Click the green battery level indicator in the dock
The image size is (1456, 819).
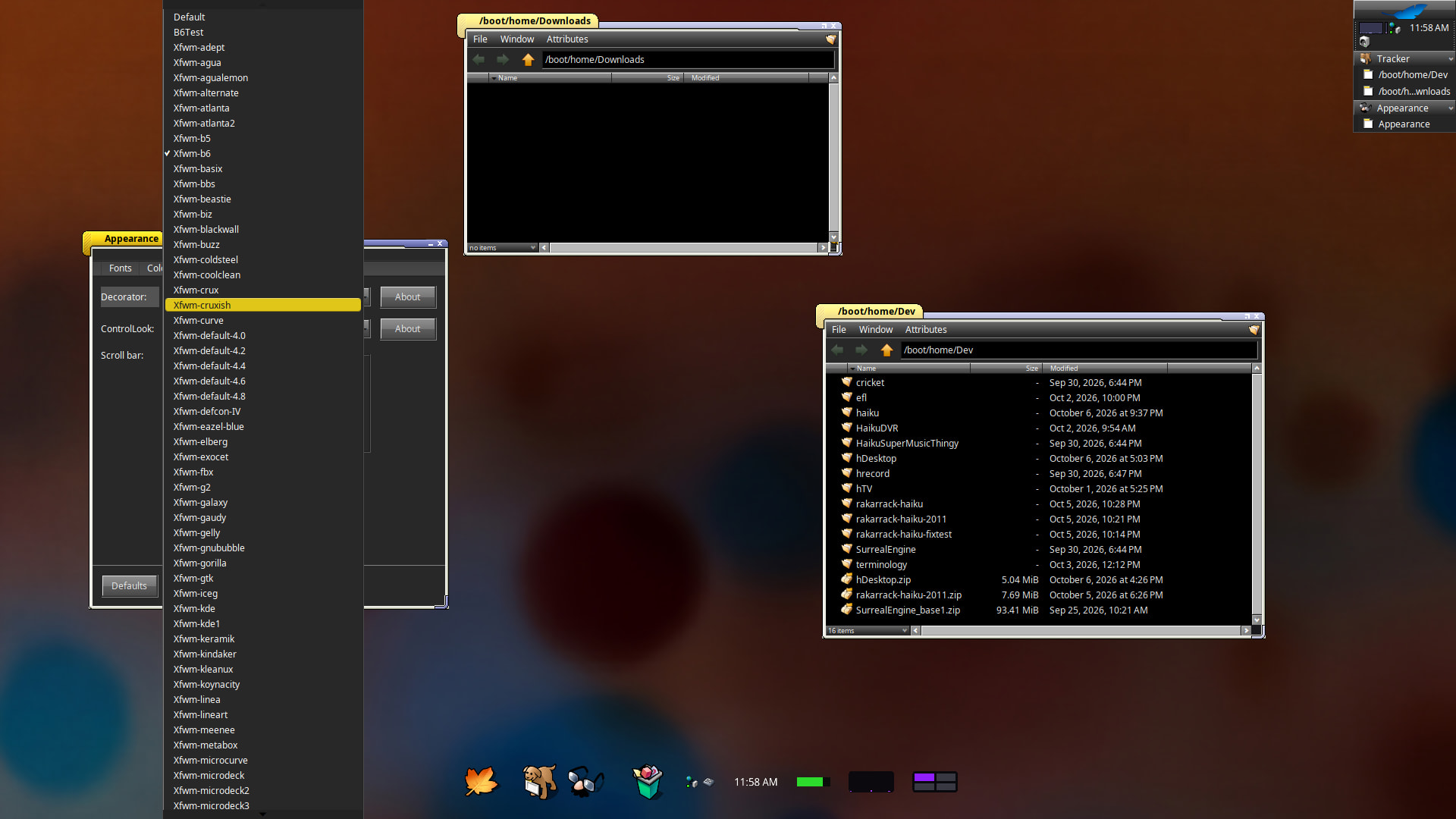[813, 782]
